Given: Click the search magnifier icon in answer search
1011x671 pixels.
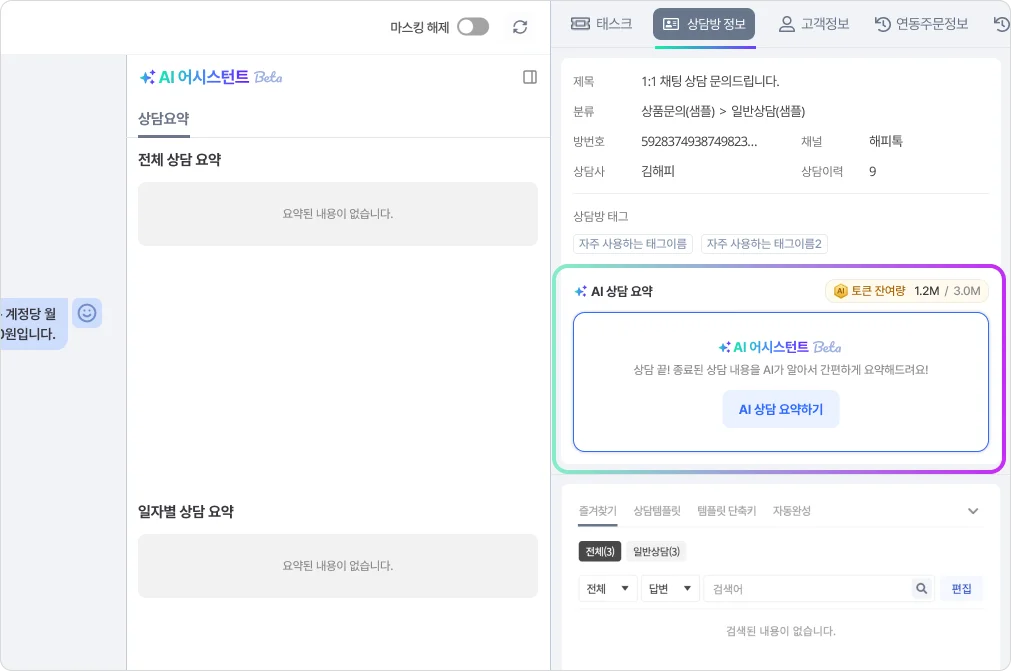Looking at the screenshot, I should point(921,589).
